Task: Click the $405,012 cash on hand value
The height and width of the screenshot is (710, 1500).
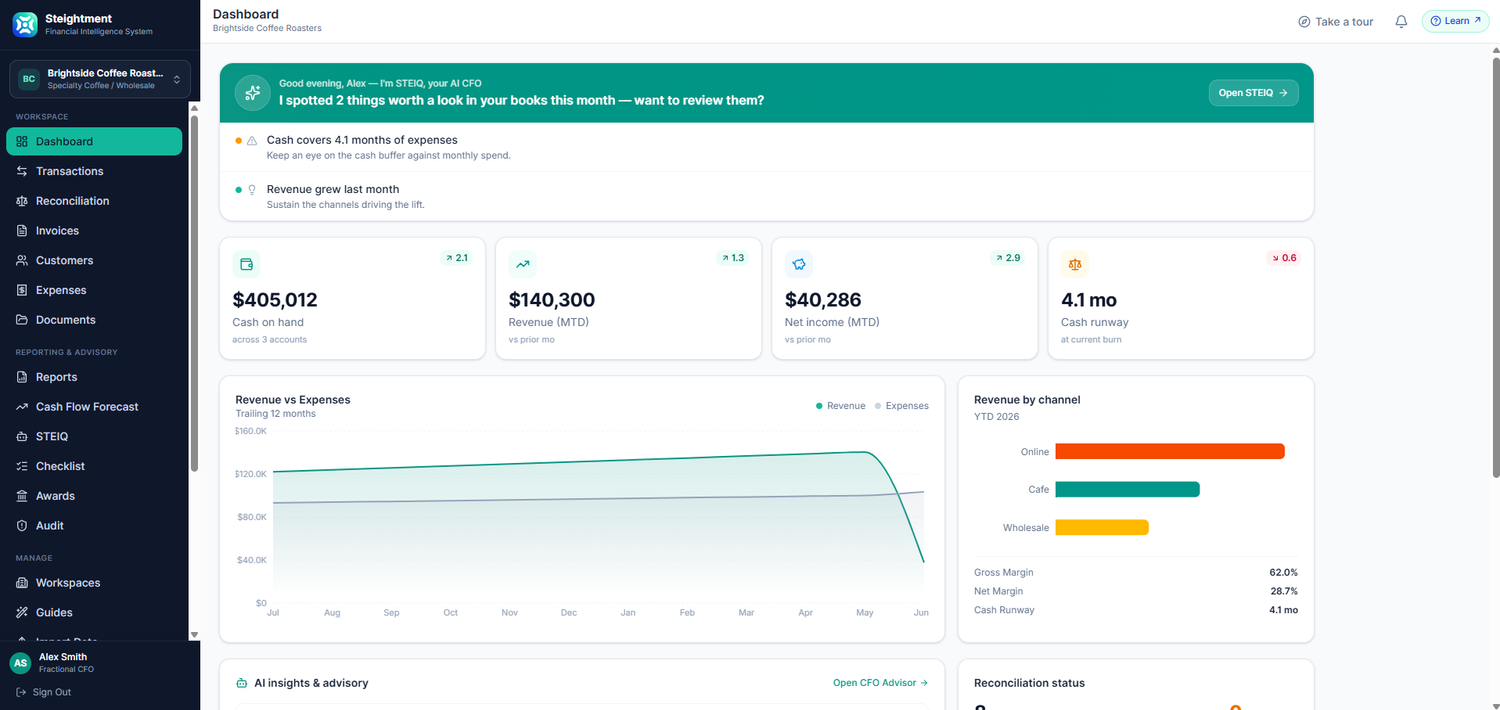Action: point(275,300)
